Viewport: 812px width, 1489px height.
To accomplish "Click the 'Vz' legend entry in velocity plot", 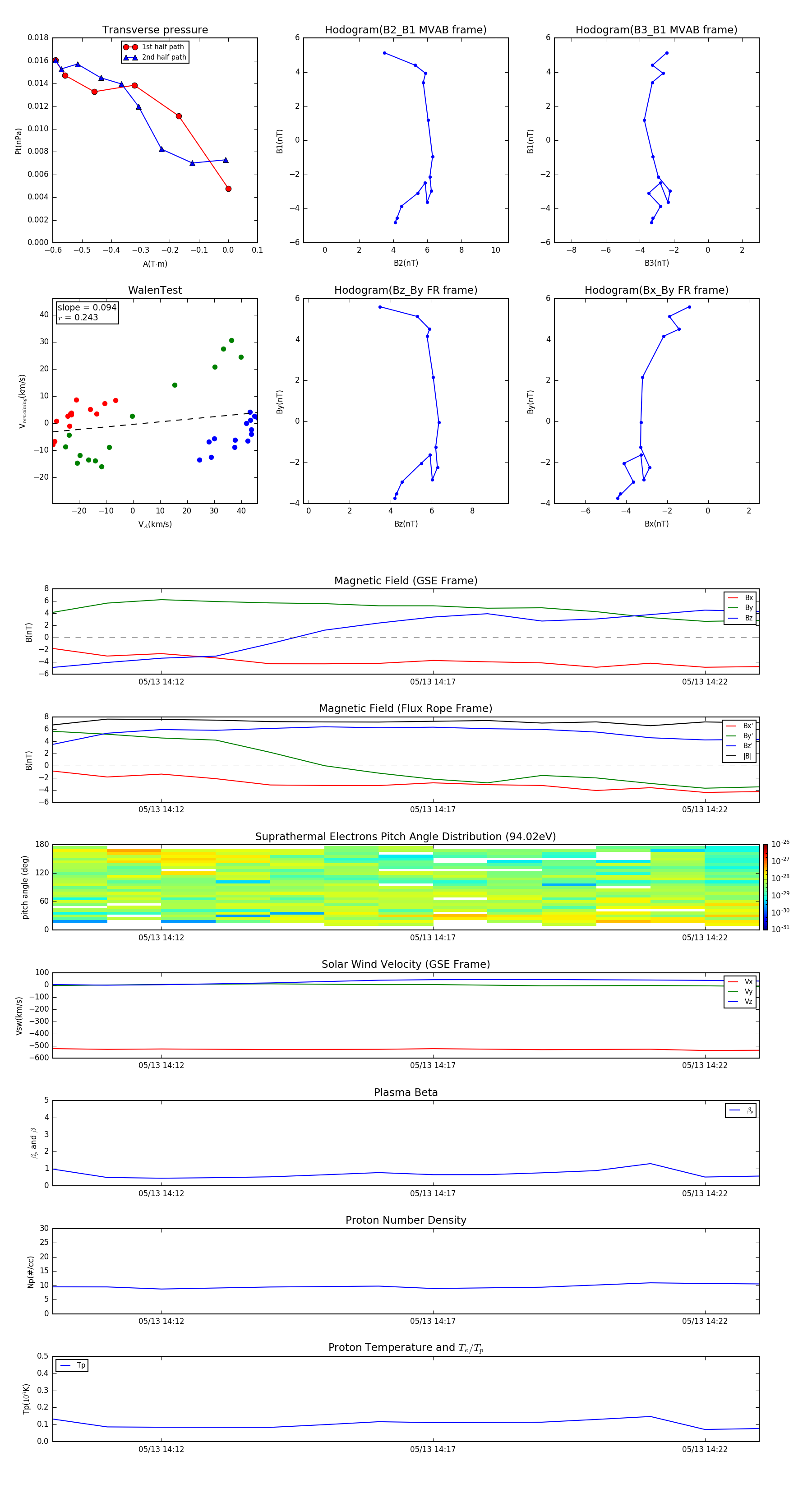I will click(740, 1002).
